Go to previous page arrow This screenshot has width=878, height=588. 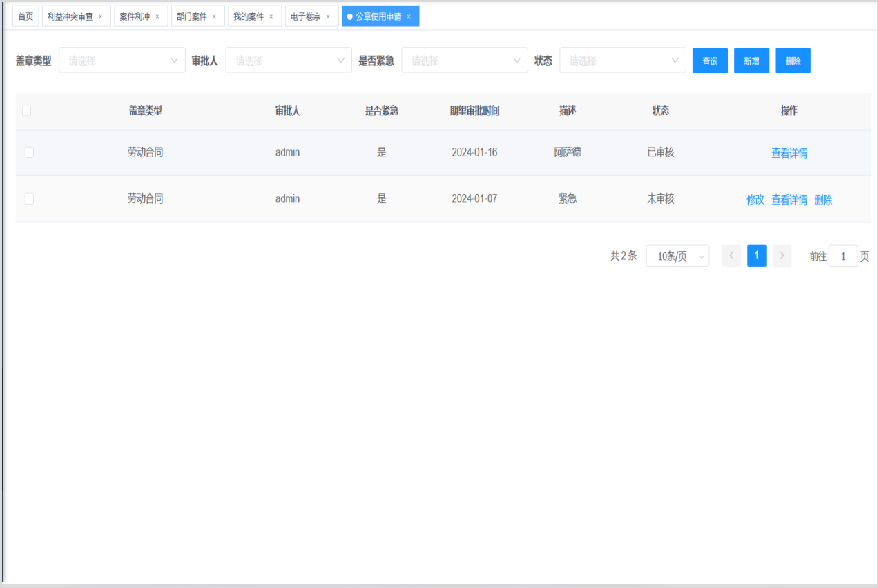pyautogui.click(x=731, y=256)
